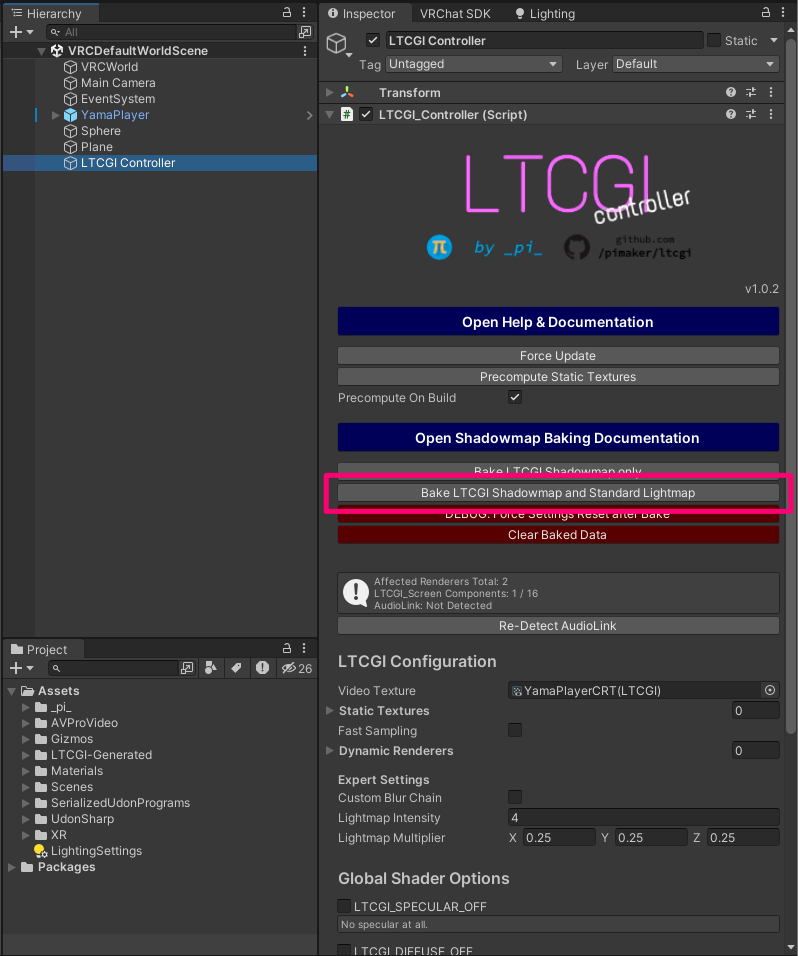This screenshot has width=798, height=956.
Task: Open Transform presets icon
Action: [x=751, y=92]
